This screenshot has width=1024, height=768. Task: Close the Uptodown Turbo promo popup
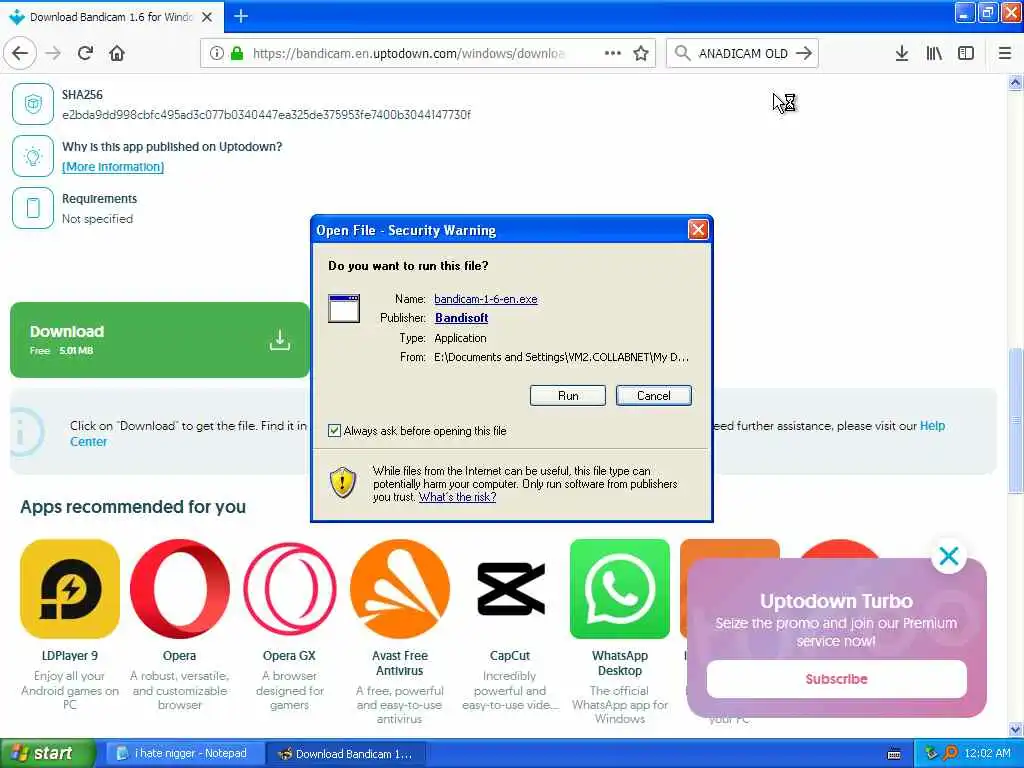[x=949, y=556]
